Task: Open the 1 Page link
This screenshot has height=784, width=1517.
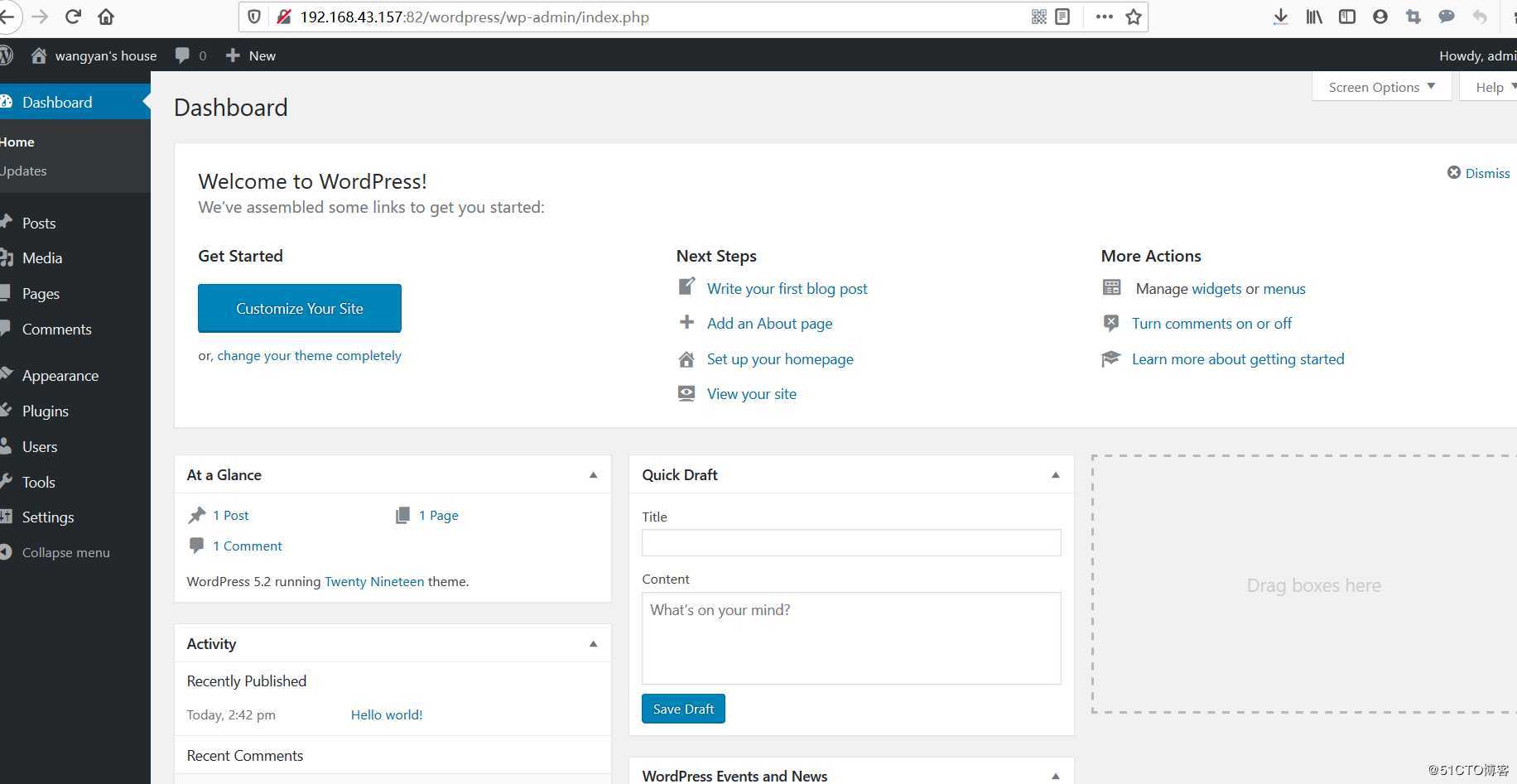Action: 438,515
